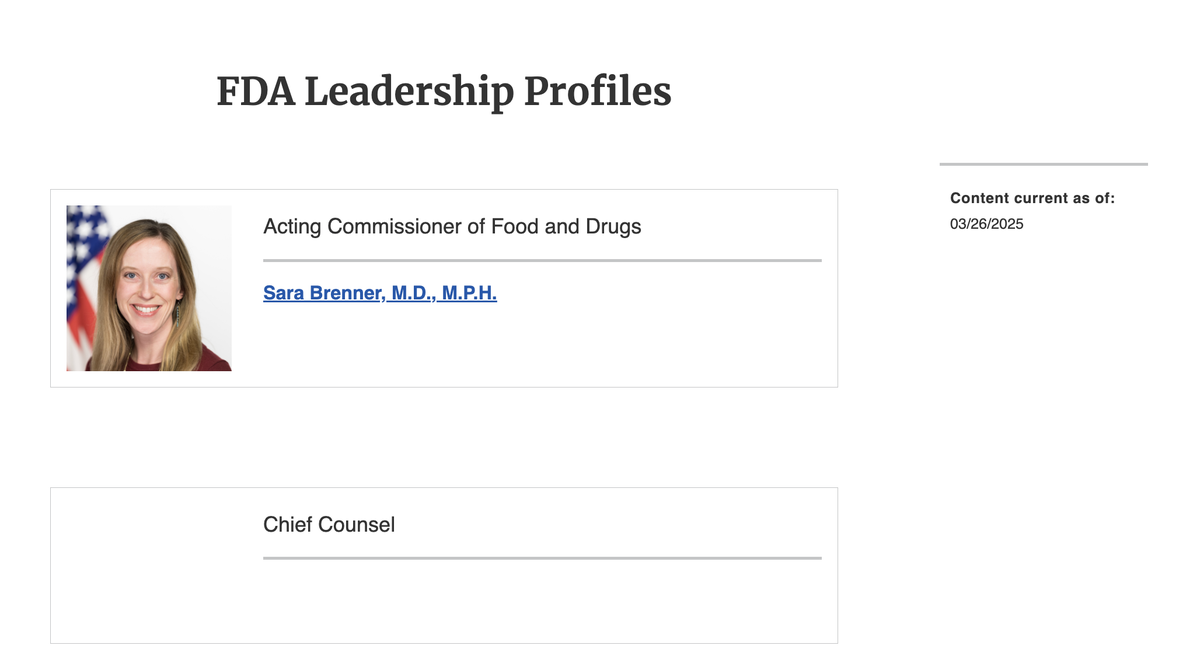This screenshot has width=1200, height=656.
Task: Open the Sara Brenner, M.D., M.P.H. profile link
Action: pyautogui.click(x=380, y=293)
